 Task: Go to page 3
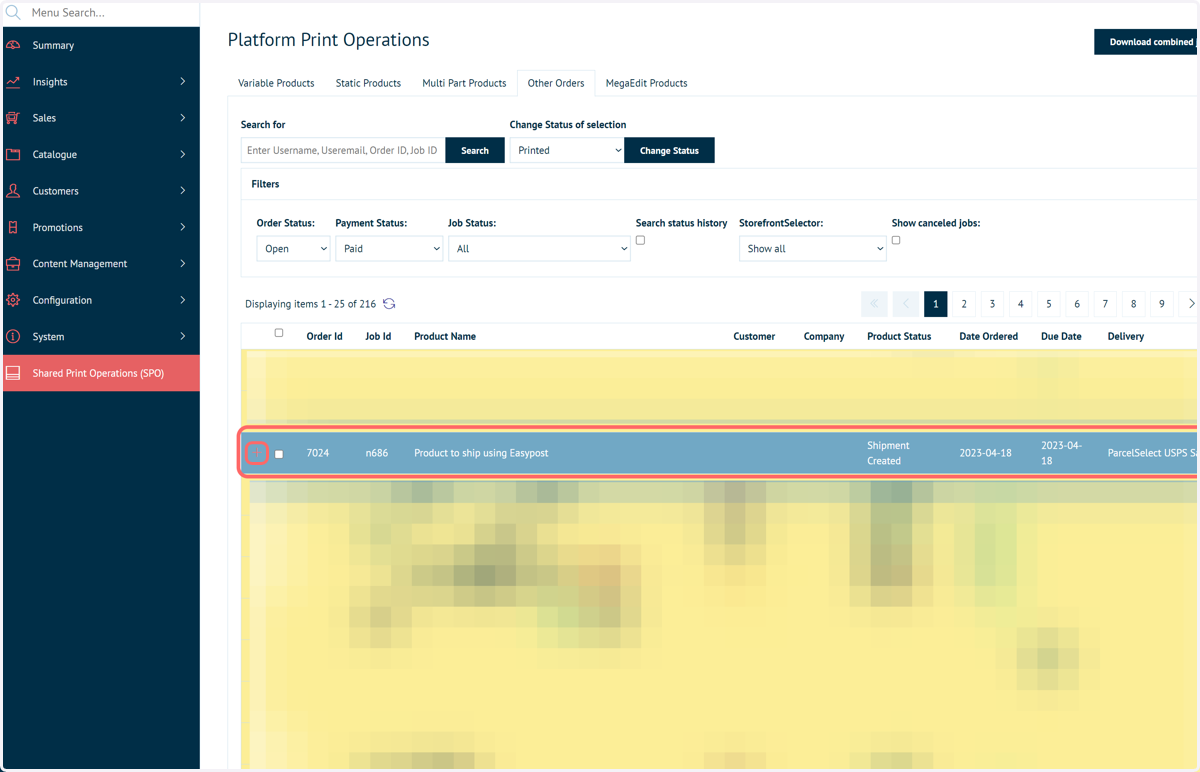[x=992, y=304]
